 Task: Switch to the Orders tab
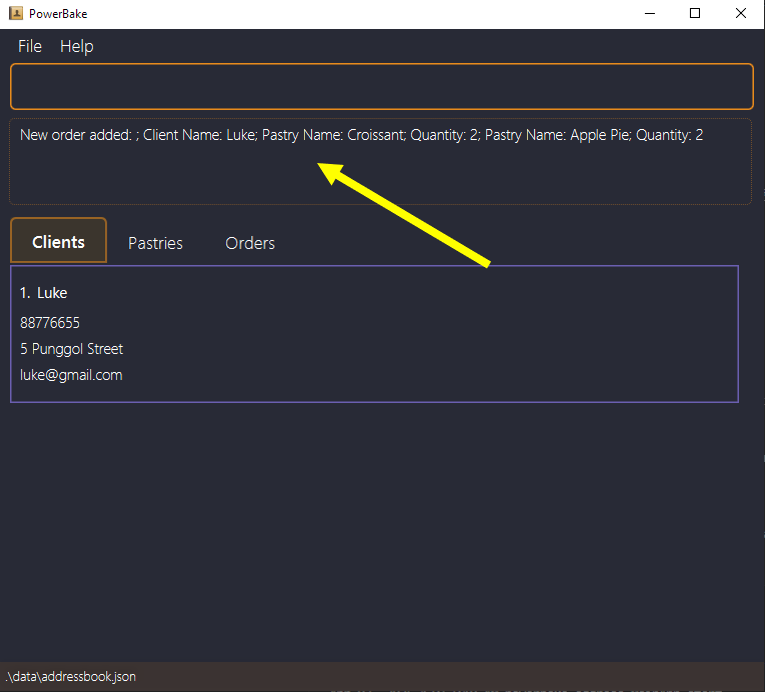[x=250, y=243]
